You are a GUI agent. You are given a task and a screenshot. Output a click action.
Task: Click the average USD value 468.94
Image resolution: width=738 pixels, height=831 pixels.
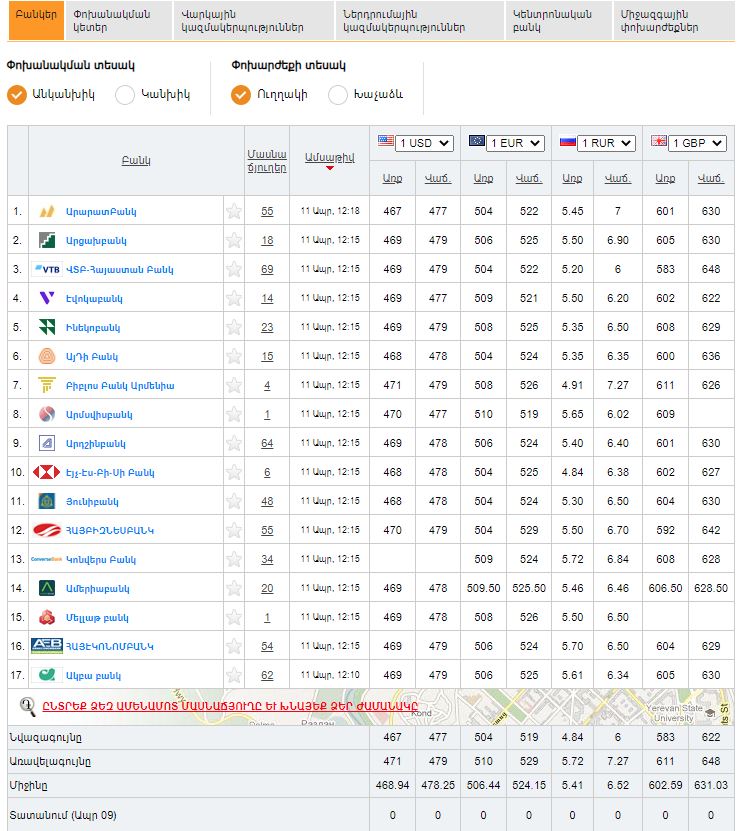click(393, 785)
